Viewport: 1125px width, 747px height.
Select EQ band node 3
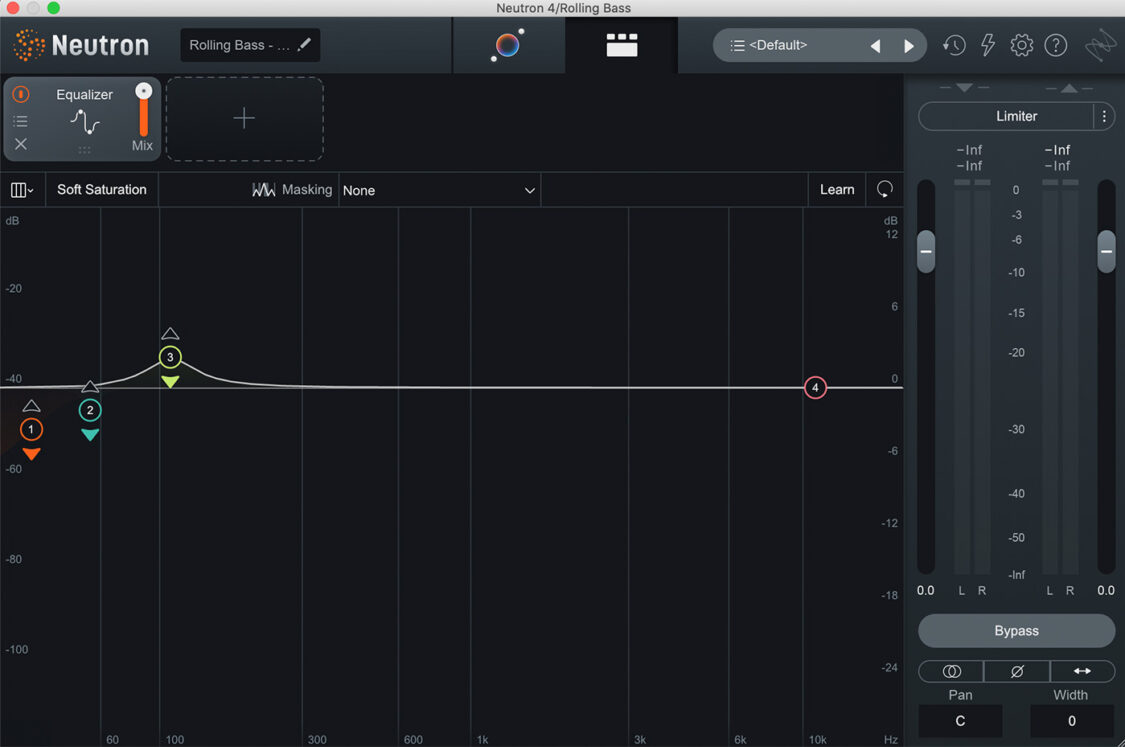tap(170, 357)
